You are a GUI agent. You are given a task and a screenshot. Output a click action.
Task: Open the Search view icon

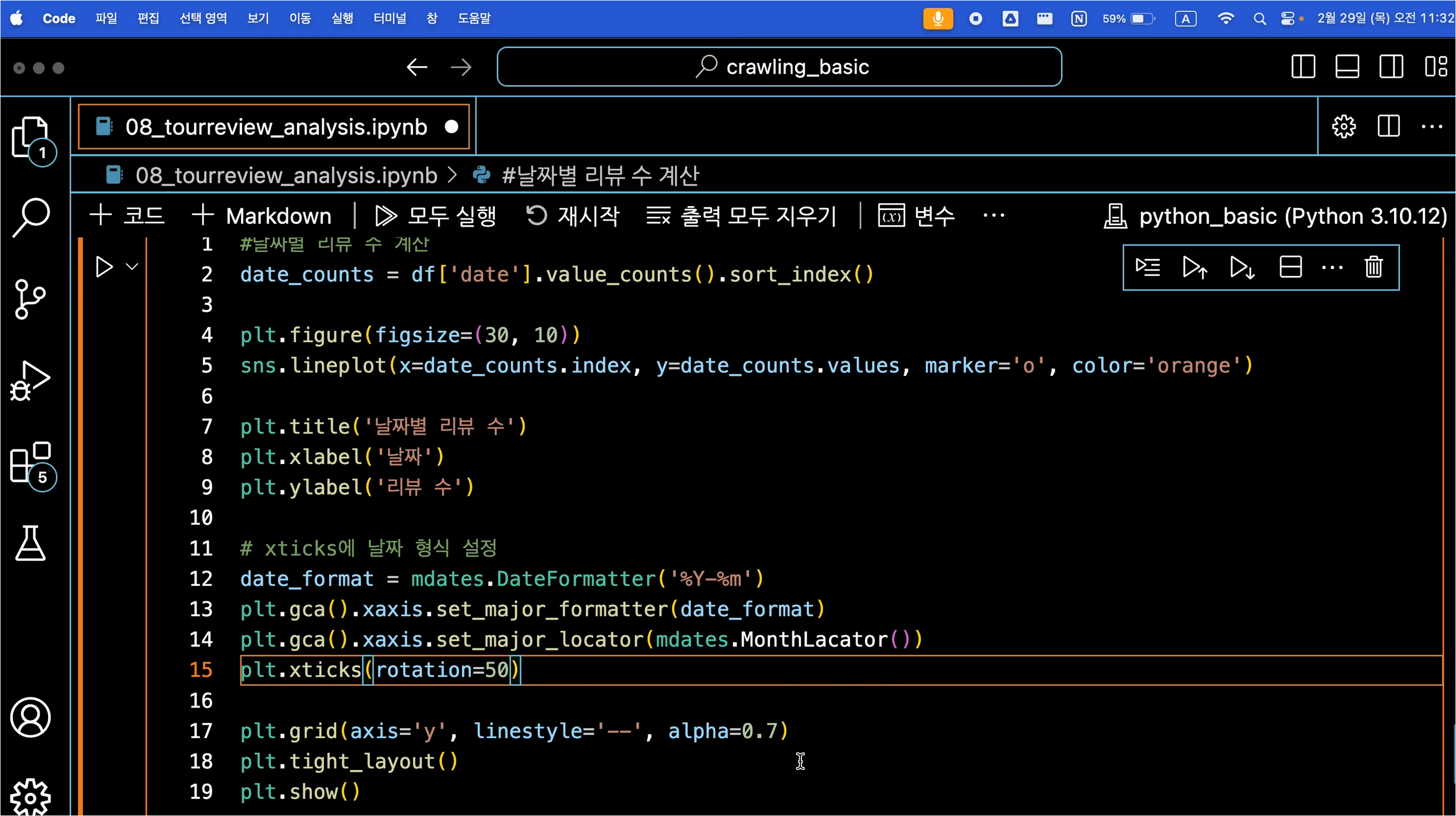[x=30, y=217]
